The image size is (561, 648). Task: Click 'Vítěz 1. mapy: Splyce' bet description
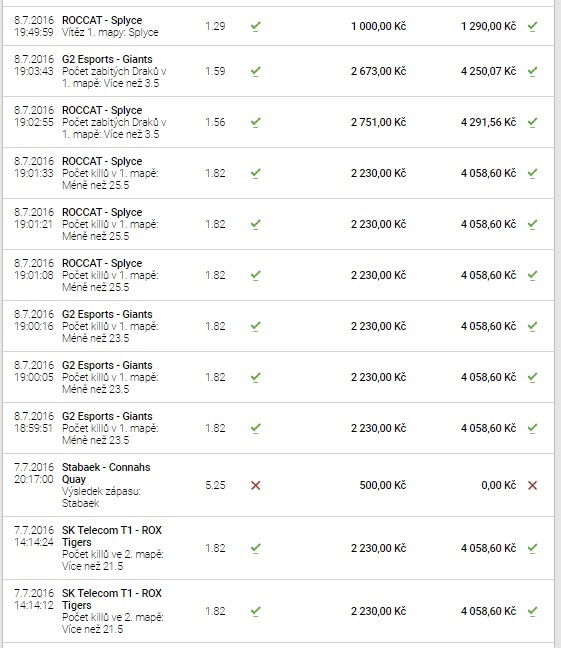coord(110,32)
